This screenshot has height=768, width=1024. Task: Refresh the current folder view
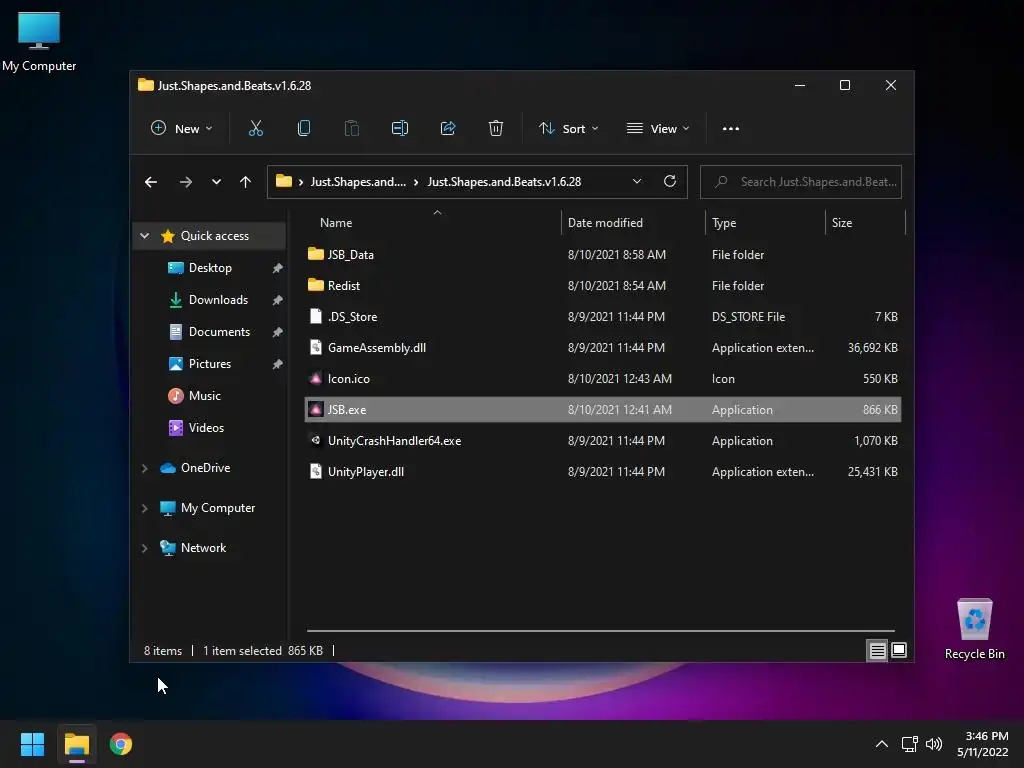(669, 182)
